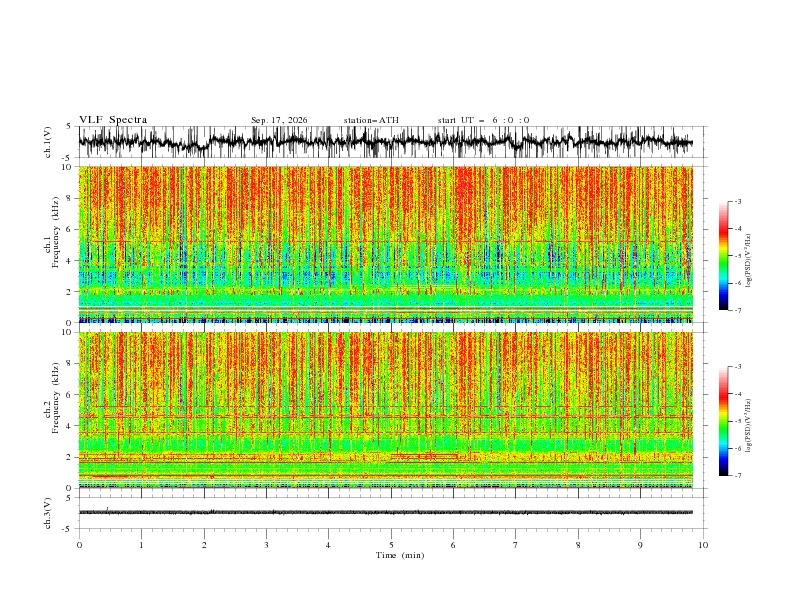Click the 0 minute tick on time axis
Viewport: 792px width, 612px height.
click(79, 545)
